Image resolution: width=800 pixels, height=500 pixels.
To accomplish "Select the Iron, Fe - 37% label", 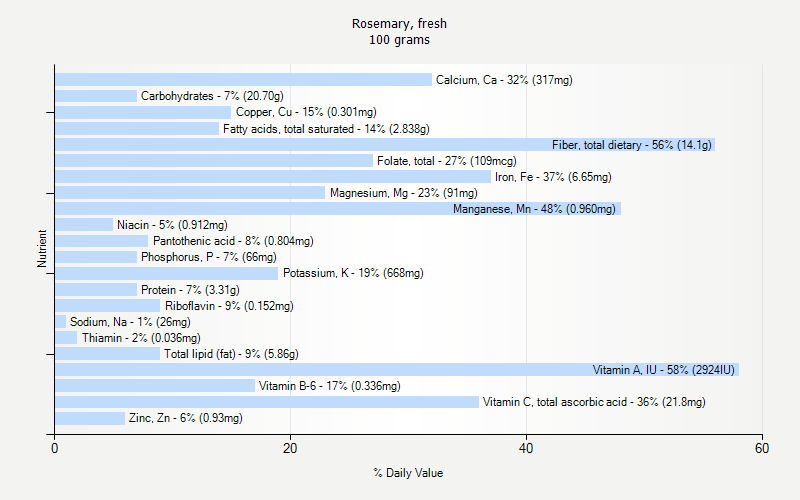I will pyautogui.click(x=553, y=177).
